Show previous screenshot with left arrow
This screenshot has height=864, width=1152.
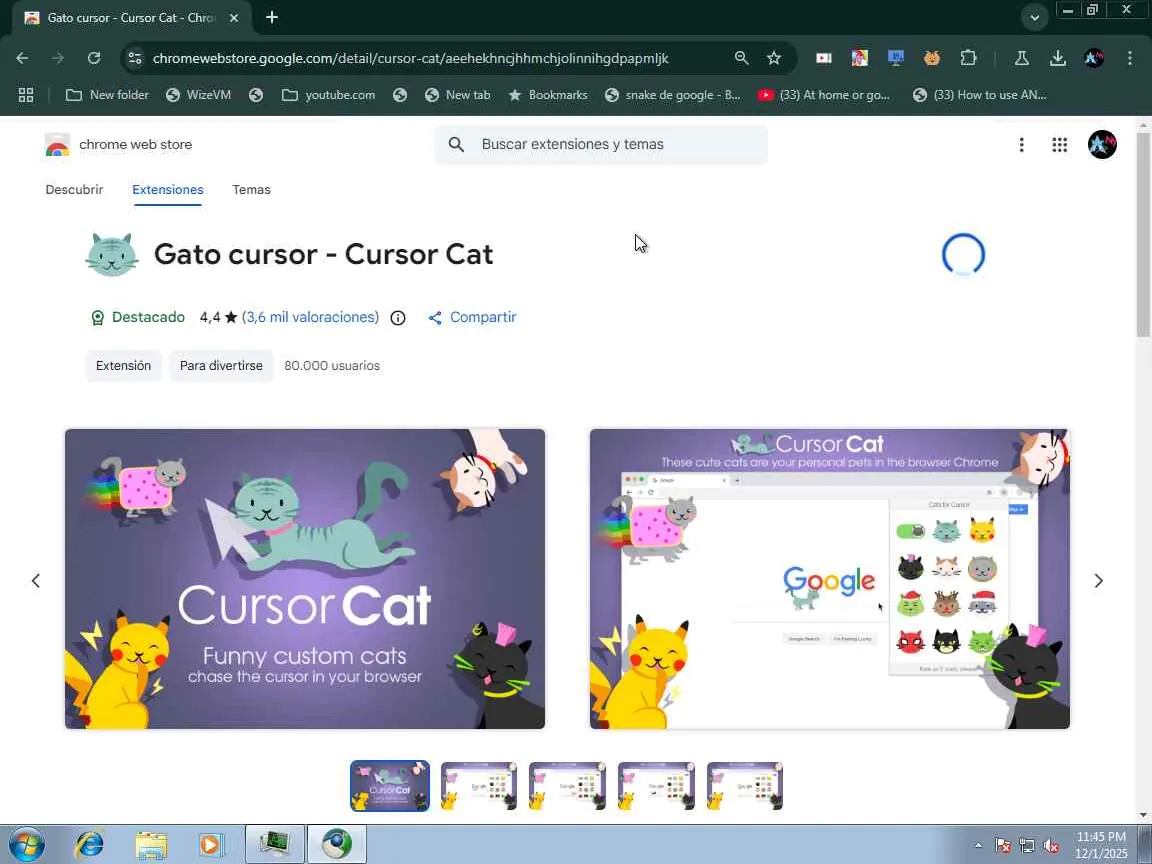pyautogui.click(x=35, y=580)
